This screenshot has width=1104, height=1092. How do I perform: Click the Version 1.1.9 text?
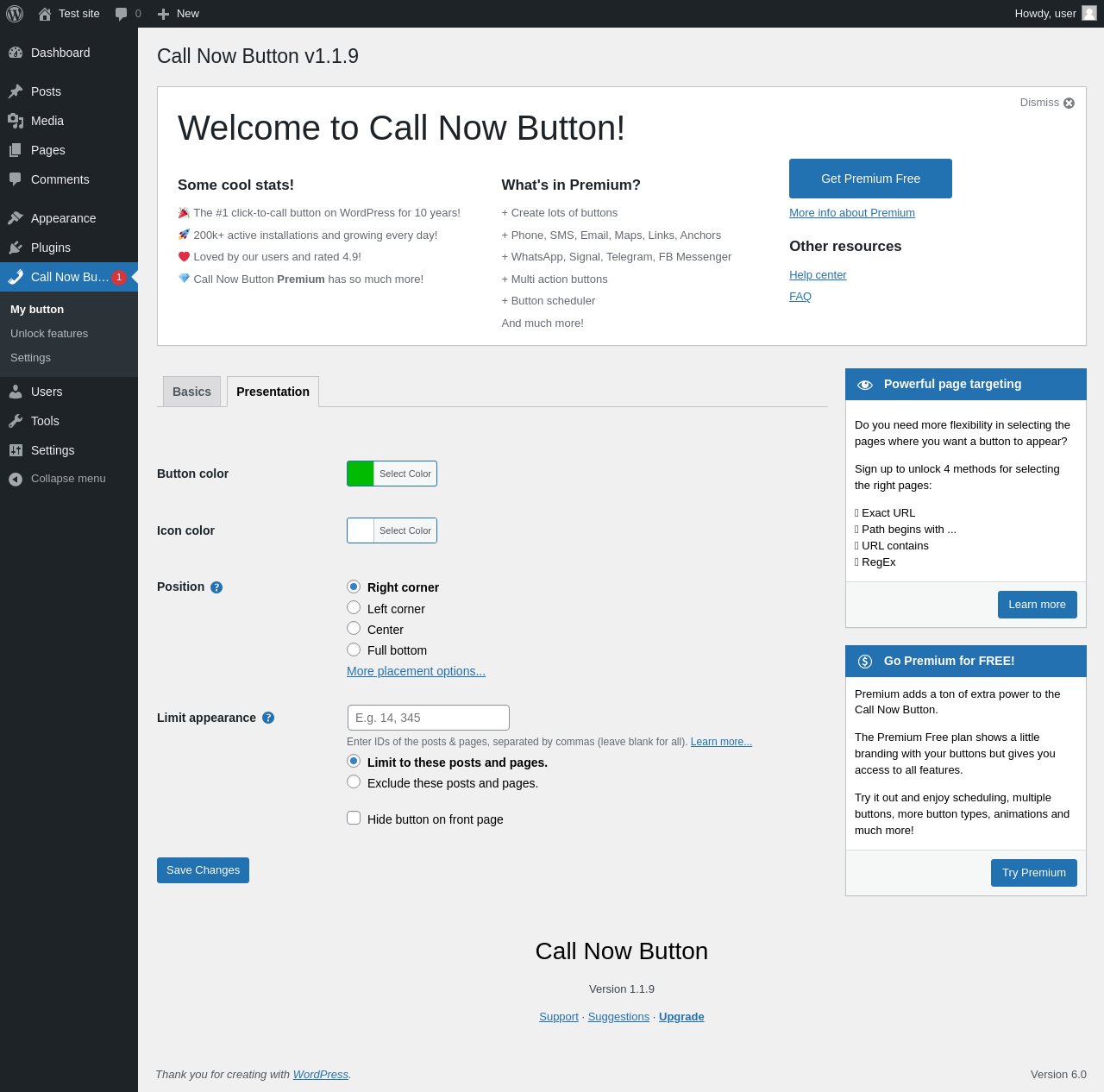coord(622,989)
